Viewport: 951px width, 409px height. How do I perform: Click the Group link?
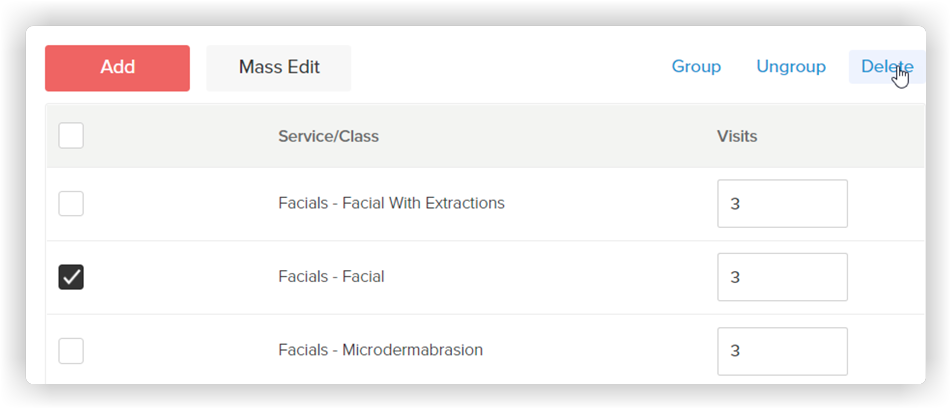click(696, 67)
